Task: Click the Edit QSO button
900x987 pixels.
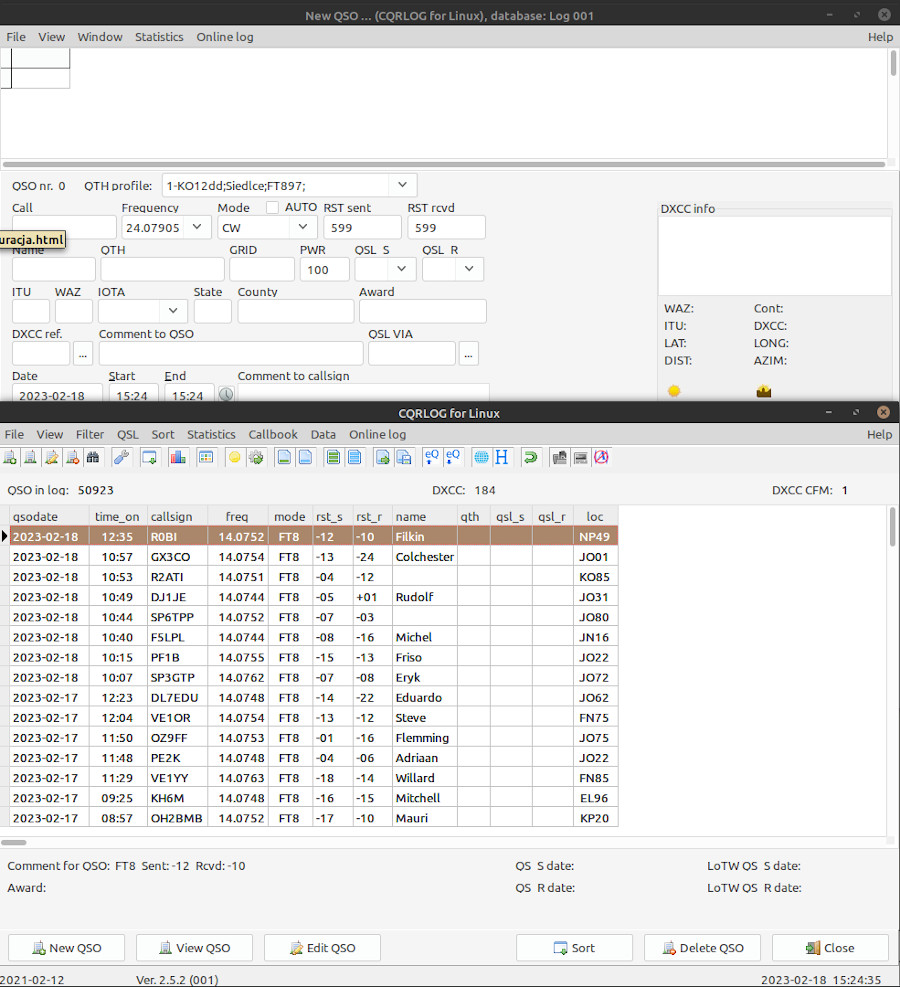Action: (322, 948)
